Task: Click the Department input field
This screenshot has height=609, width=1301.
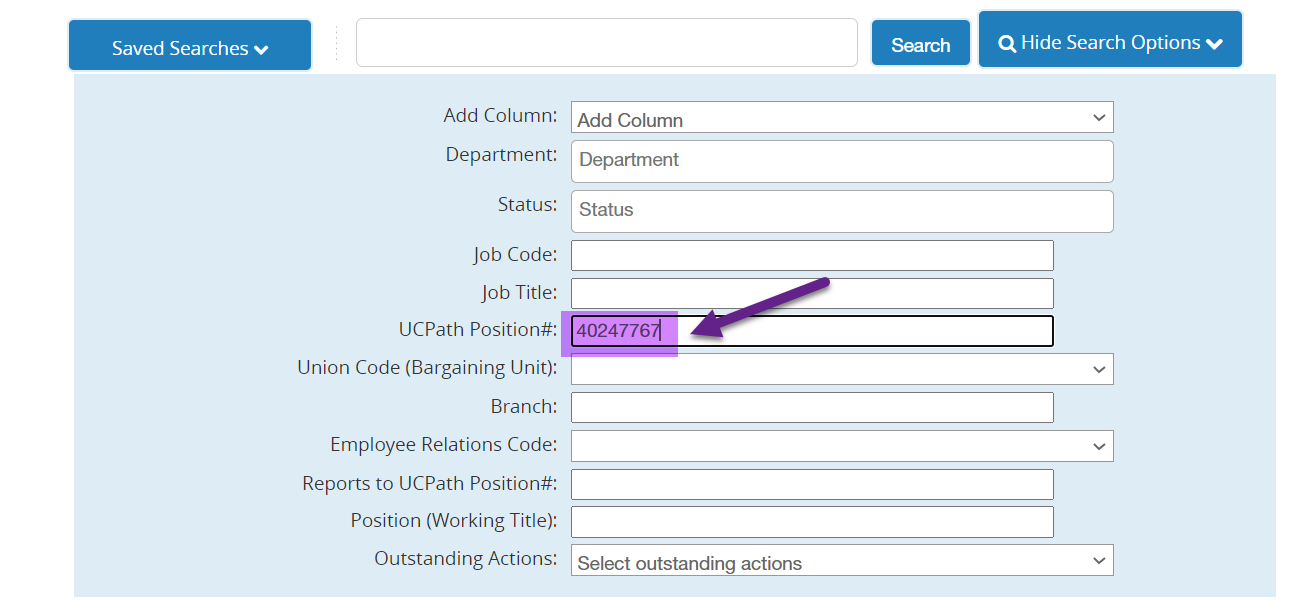Action: coord(841,161)
